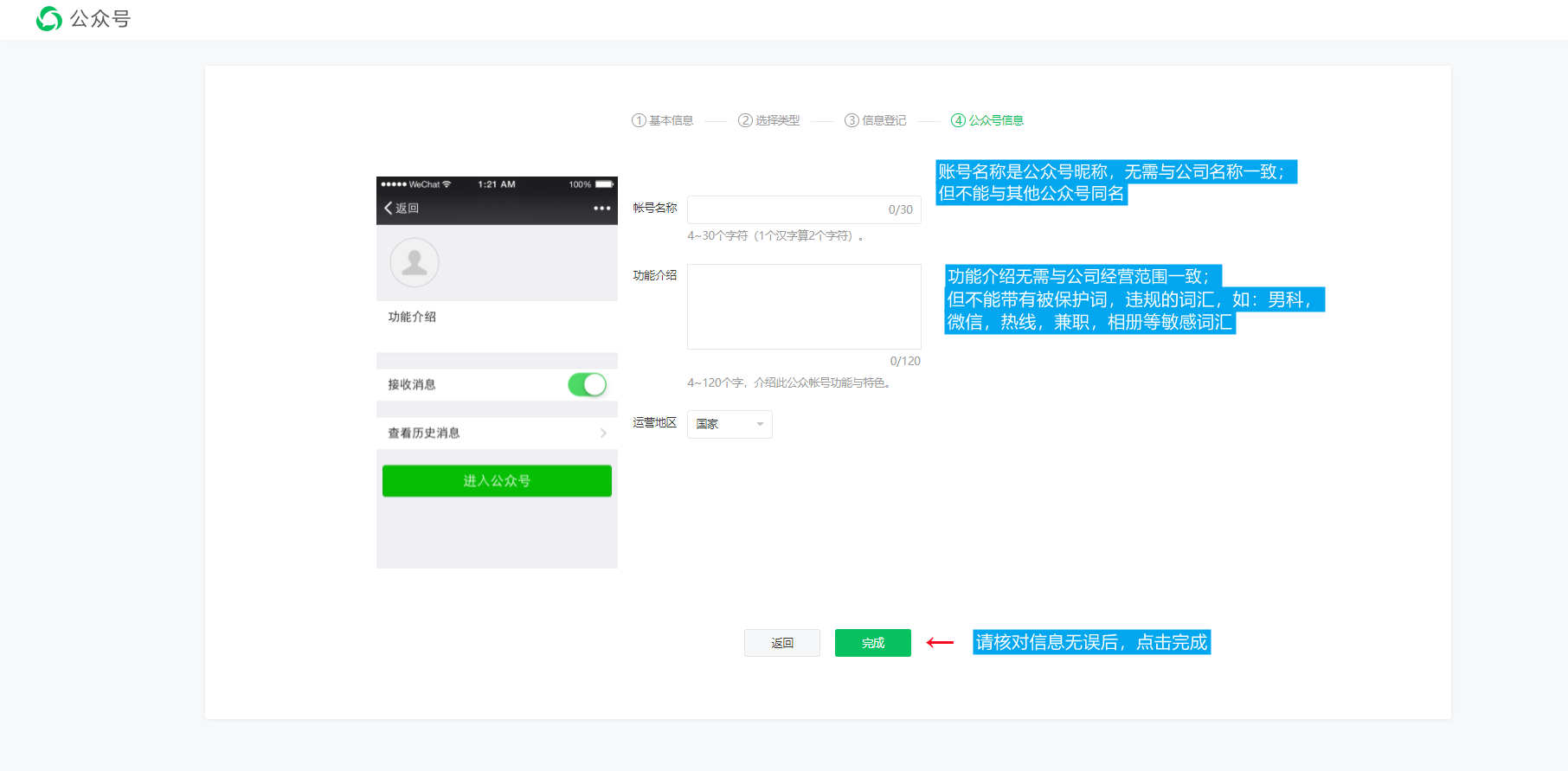This screenshot has width=1568, height=771.
Task: Select step 4 公众号信息
Action: point(987,120)
